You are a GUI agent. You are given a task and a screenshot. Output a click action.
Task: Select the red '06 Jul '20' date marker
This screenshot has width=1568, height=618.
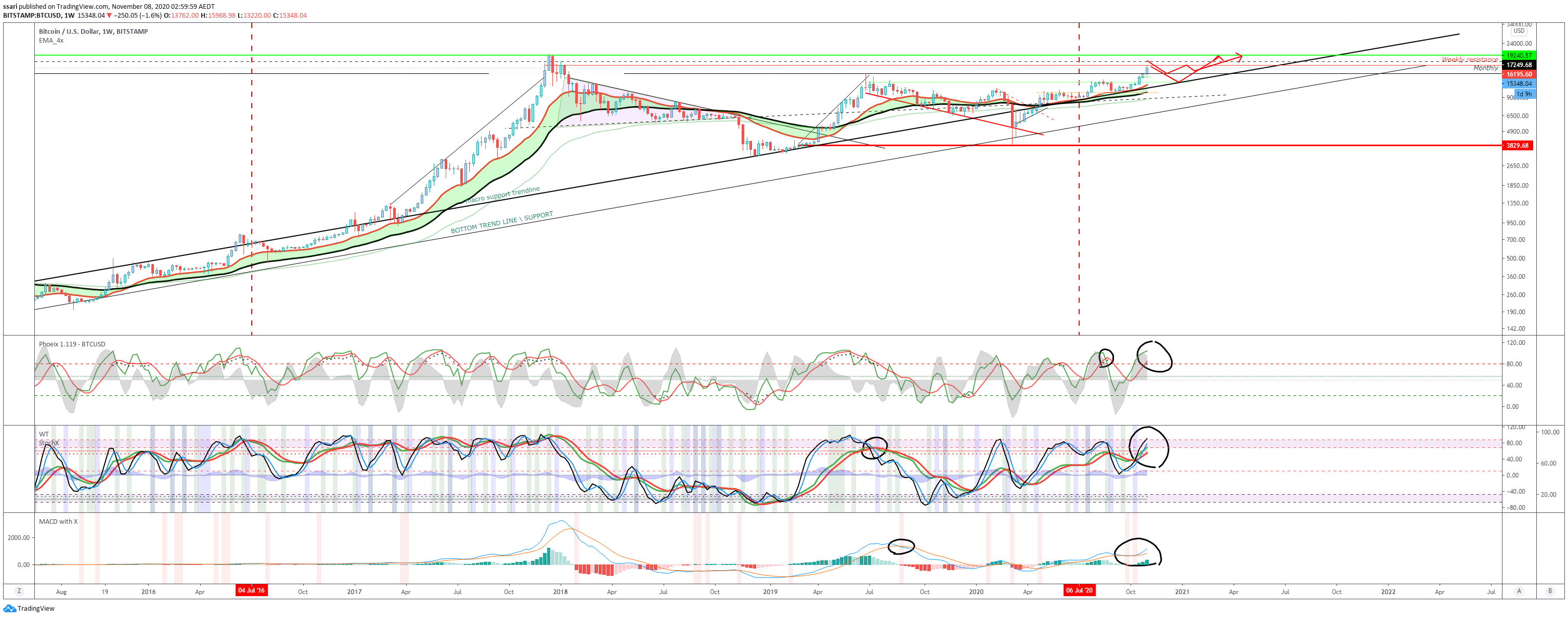point(1079,590)
